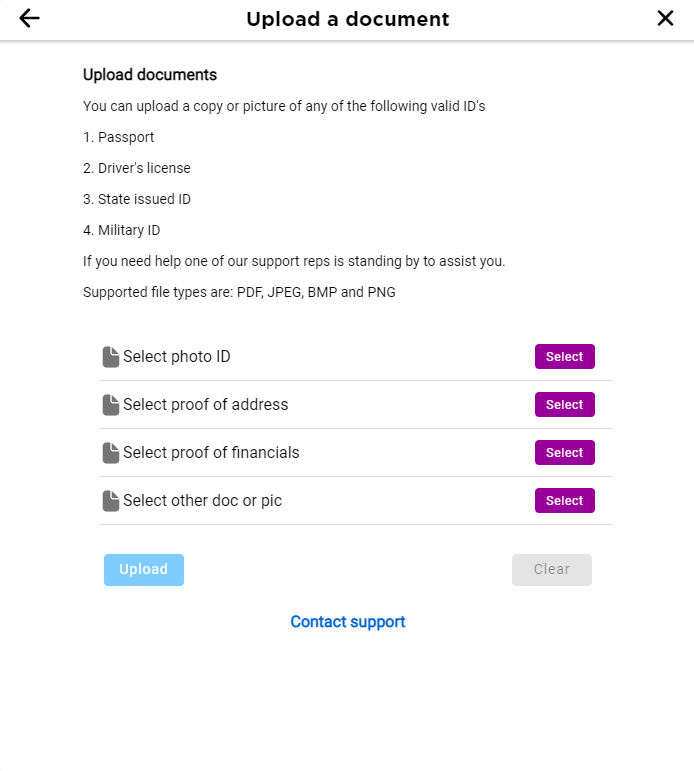Click the file icon beside proof of financials
Screen dimensions: 694x771
pyautogui.click(x=111, y=453)
